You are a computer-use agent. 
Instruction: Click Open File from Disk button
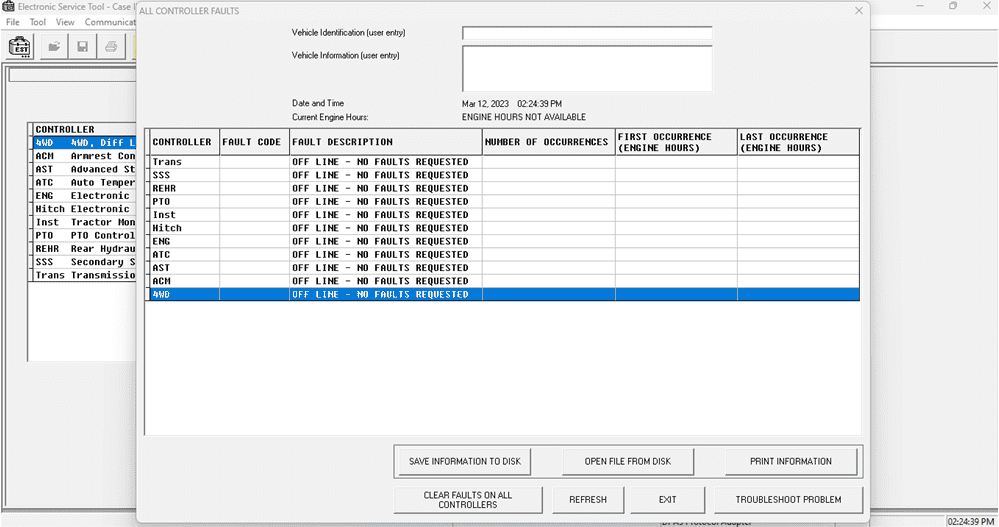[628, 461]
